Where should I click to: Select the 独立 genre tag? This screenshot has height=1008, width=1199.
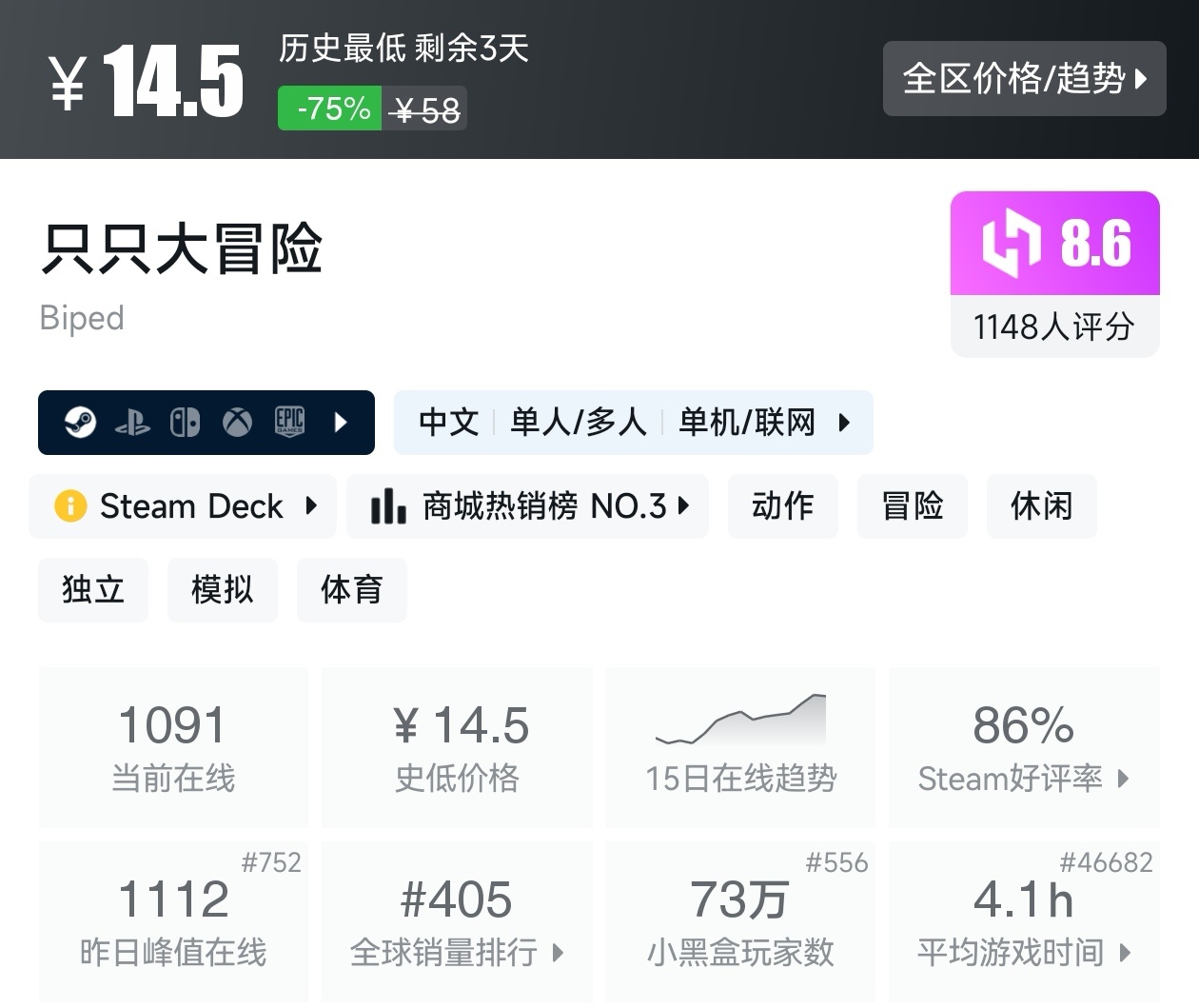pos(92,589)
